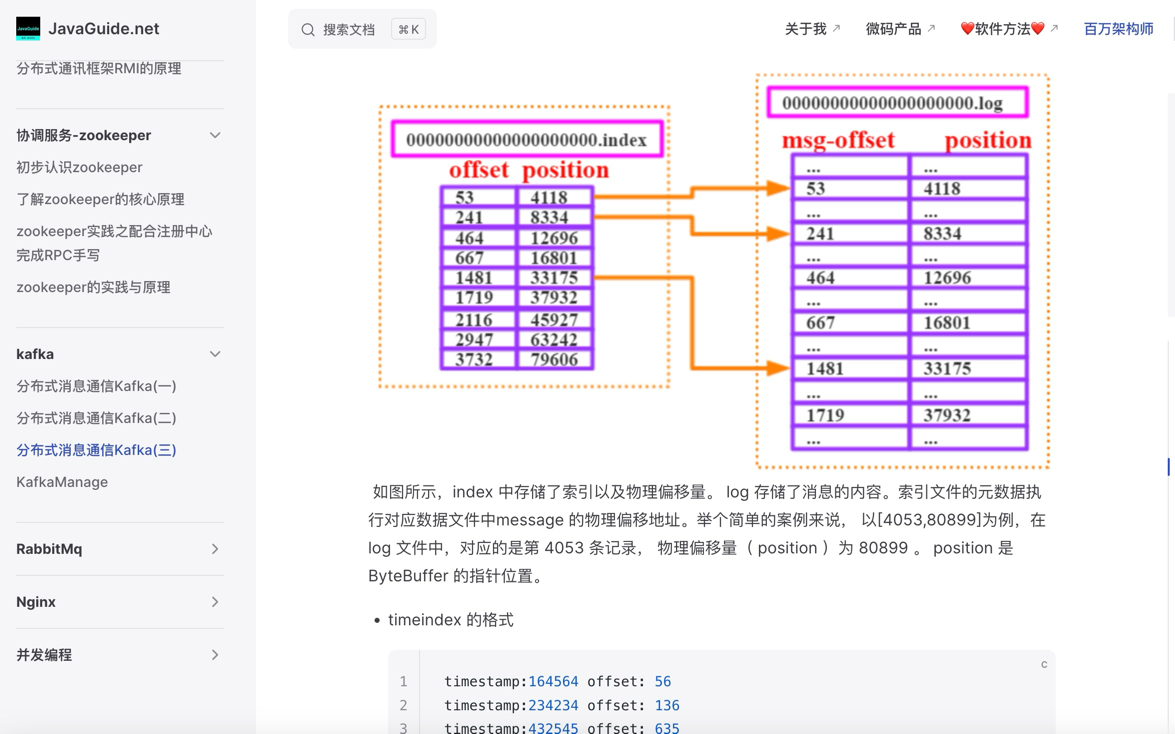1175x734 pixels.
Task: Click the kafka section title
Action: point(35,354)
